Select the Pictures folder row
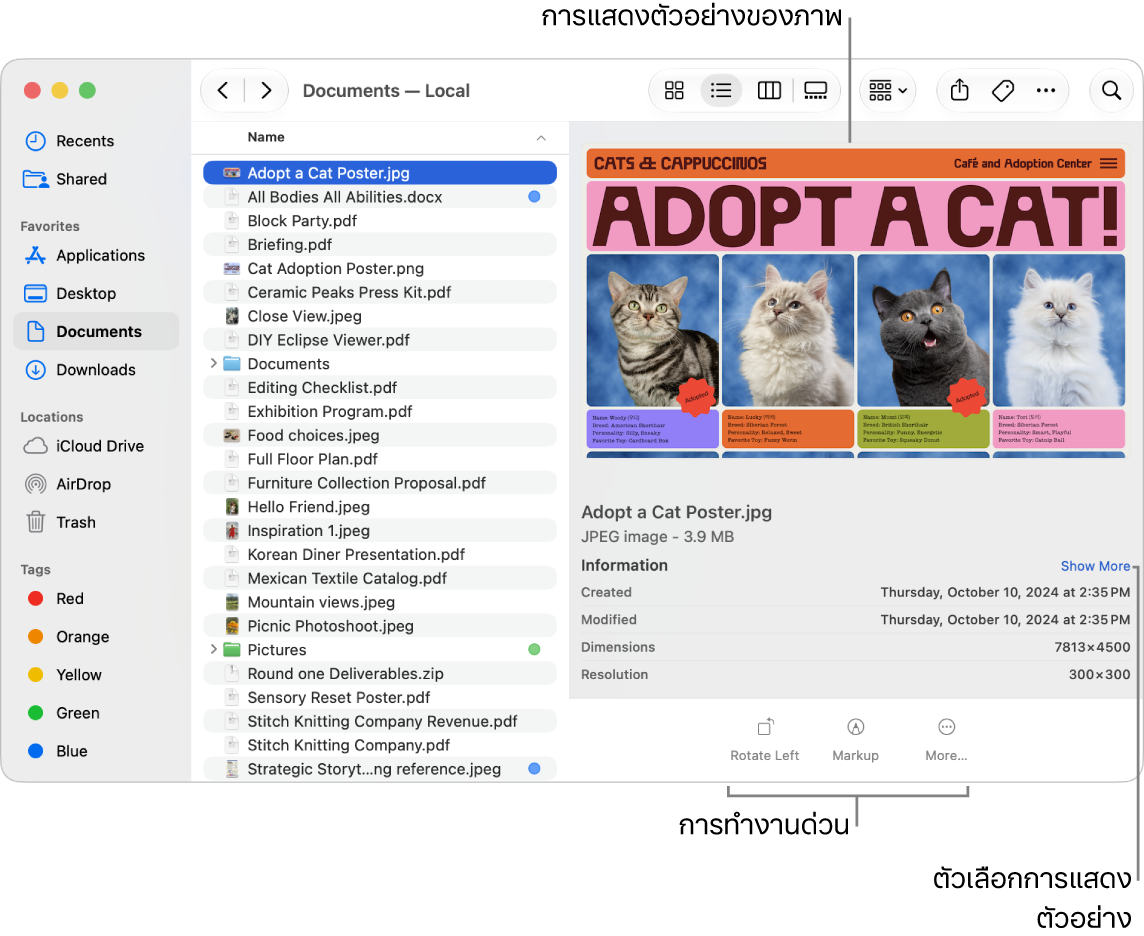 pos(379,649)
